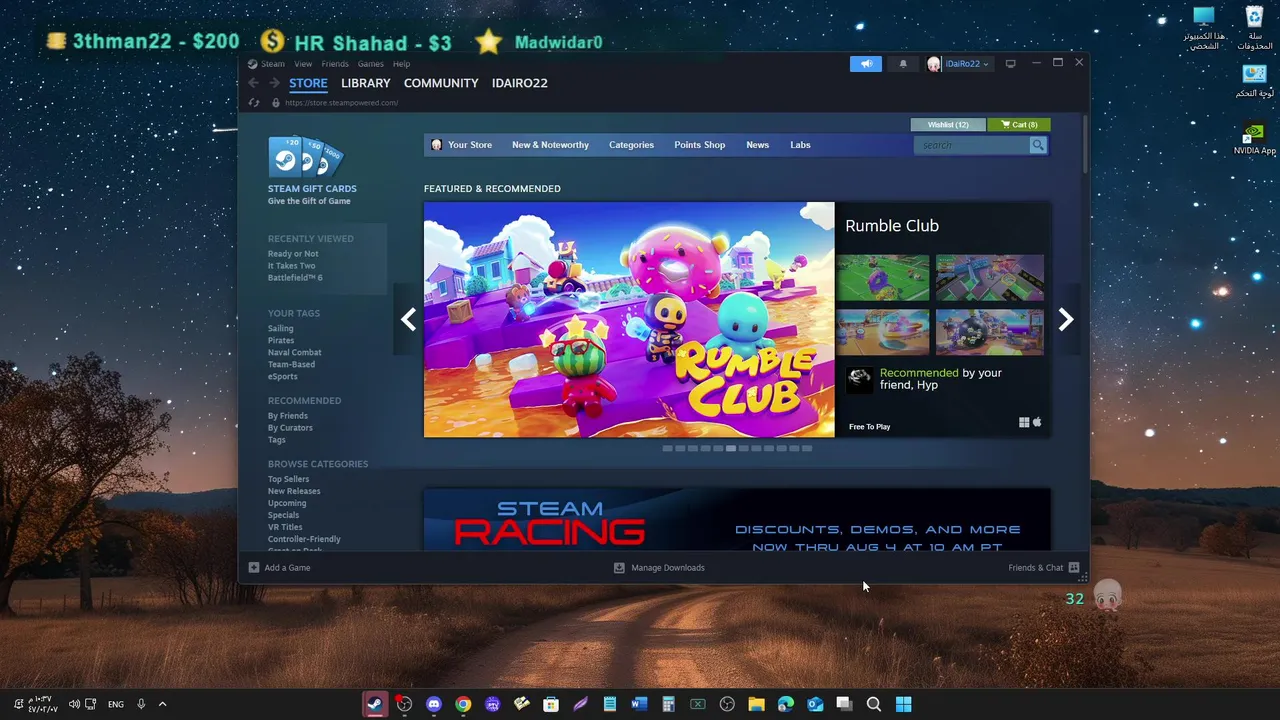Open the Games menu
Screen dimensions: 1280x720
point(371,64)
